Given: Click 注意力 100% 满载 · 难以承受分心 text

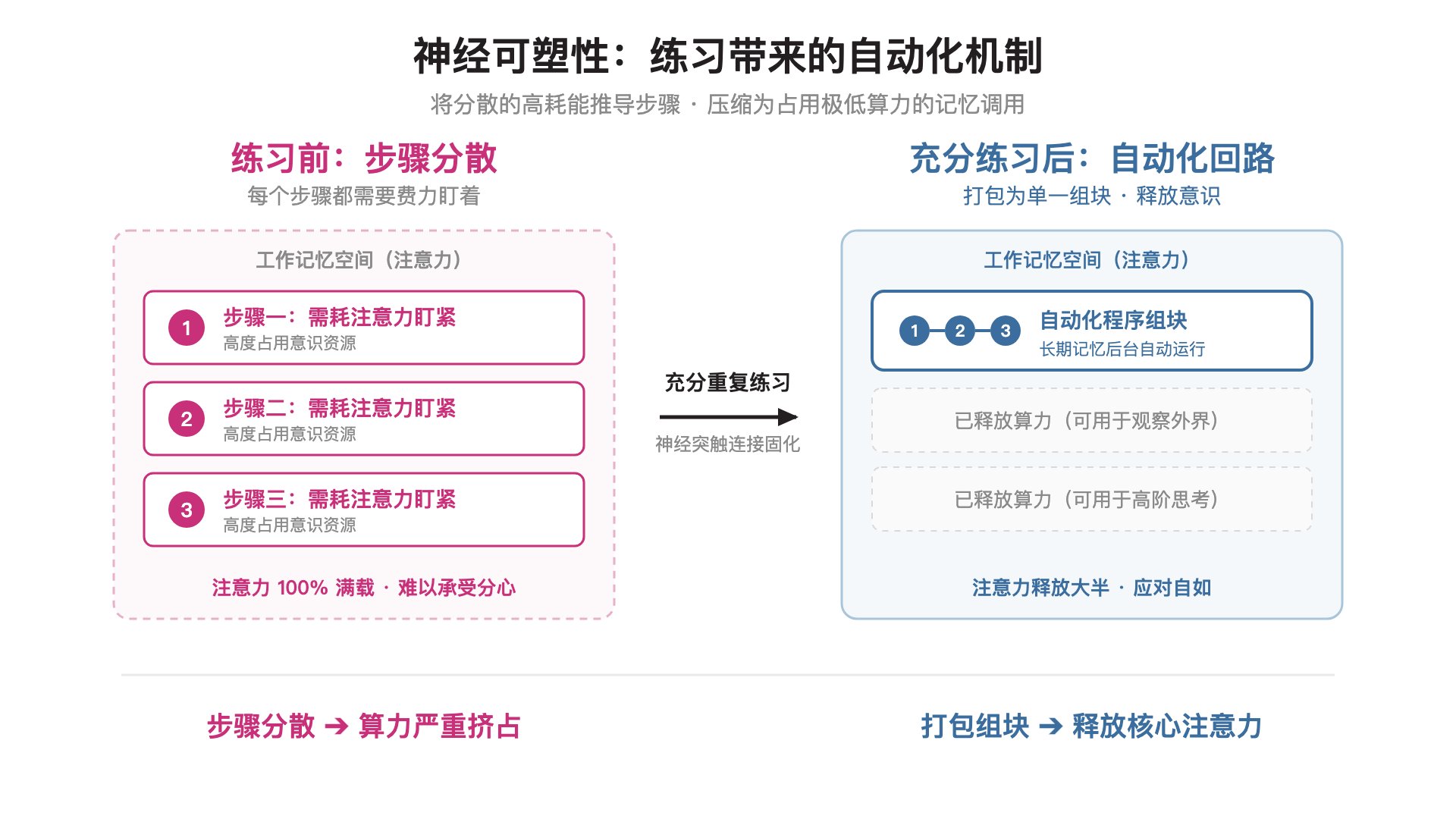Looking at the screenshot, I should click(364, 588).
